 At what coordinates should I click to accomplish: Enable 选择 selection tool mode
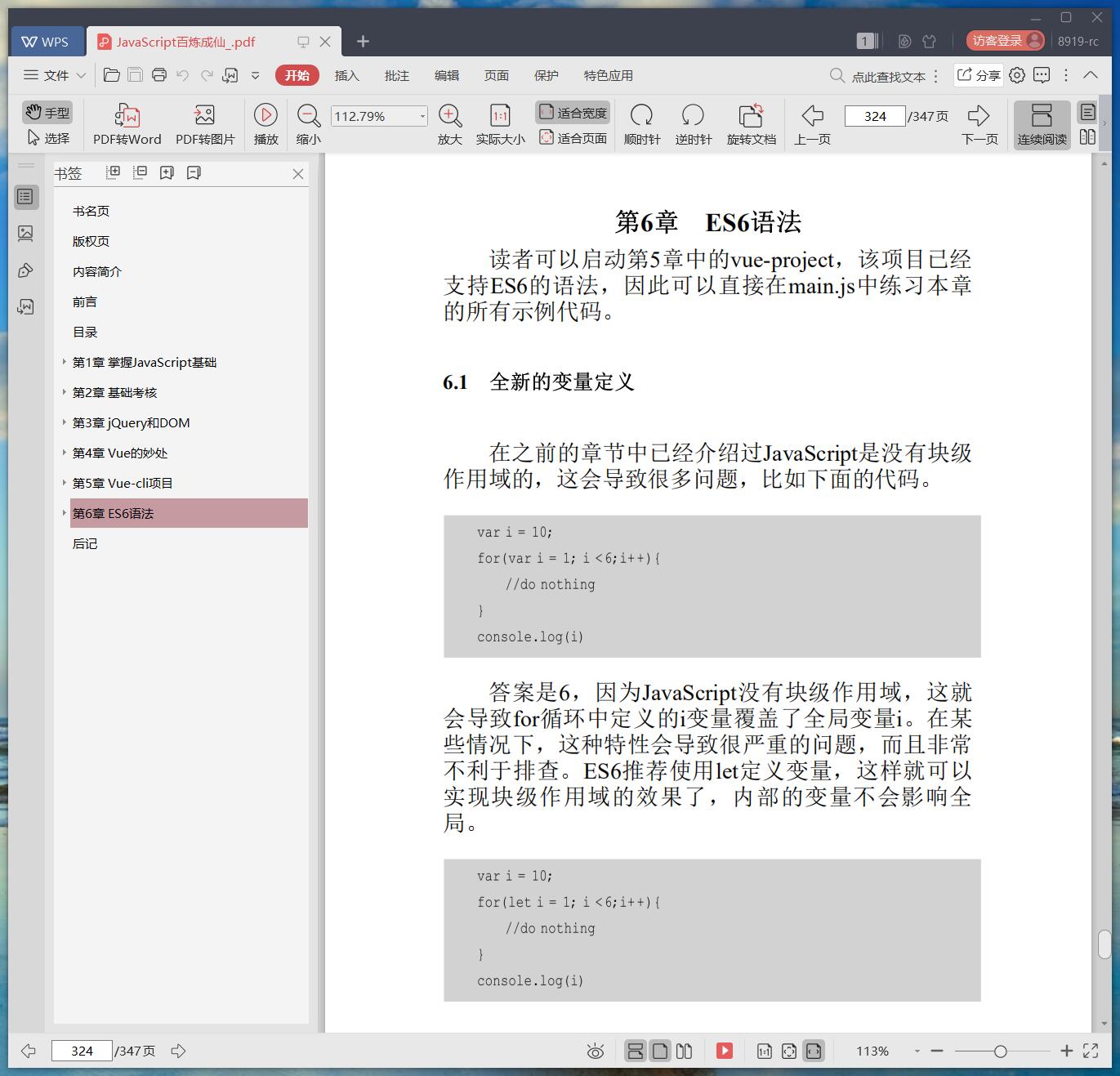47,137
